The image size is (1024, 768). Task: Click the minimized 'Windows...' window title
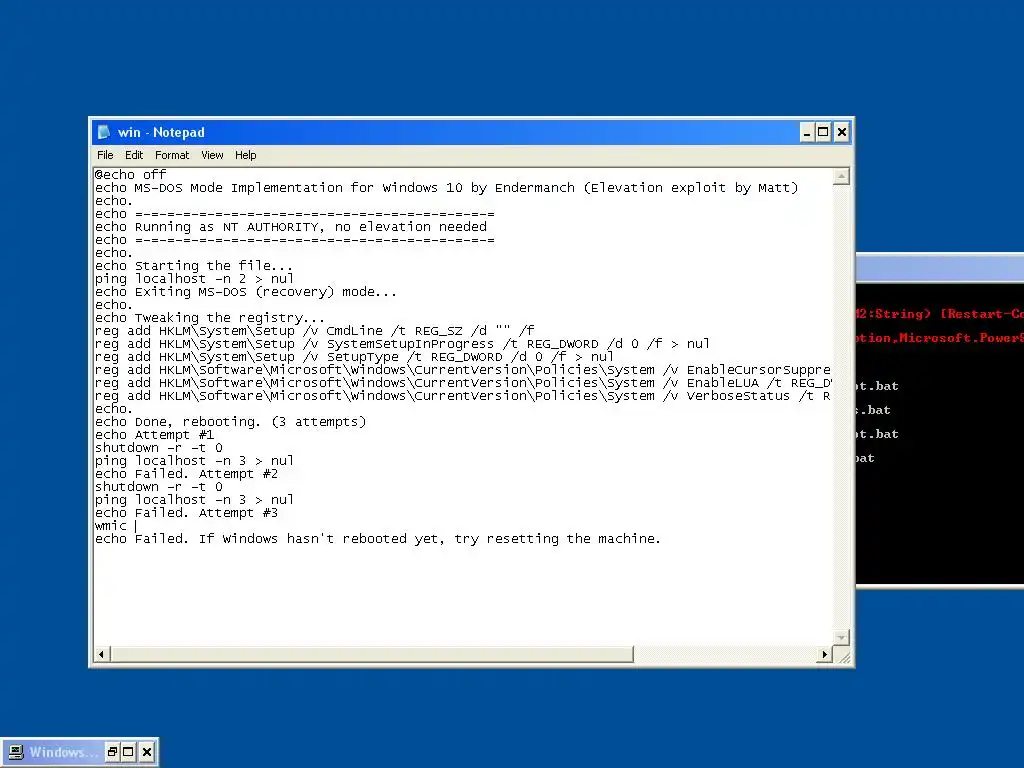tap(63, 752)
